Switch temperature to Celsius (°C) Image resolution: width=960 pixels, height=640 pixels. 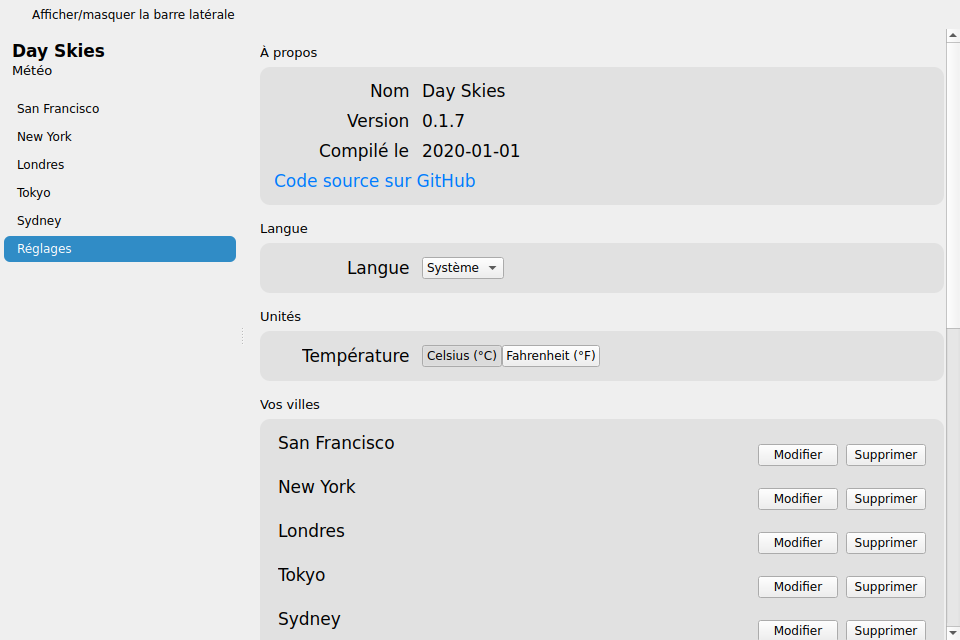tap(462, 356)
